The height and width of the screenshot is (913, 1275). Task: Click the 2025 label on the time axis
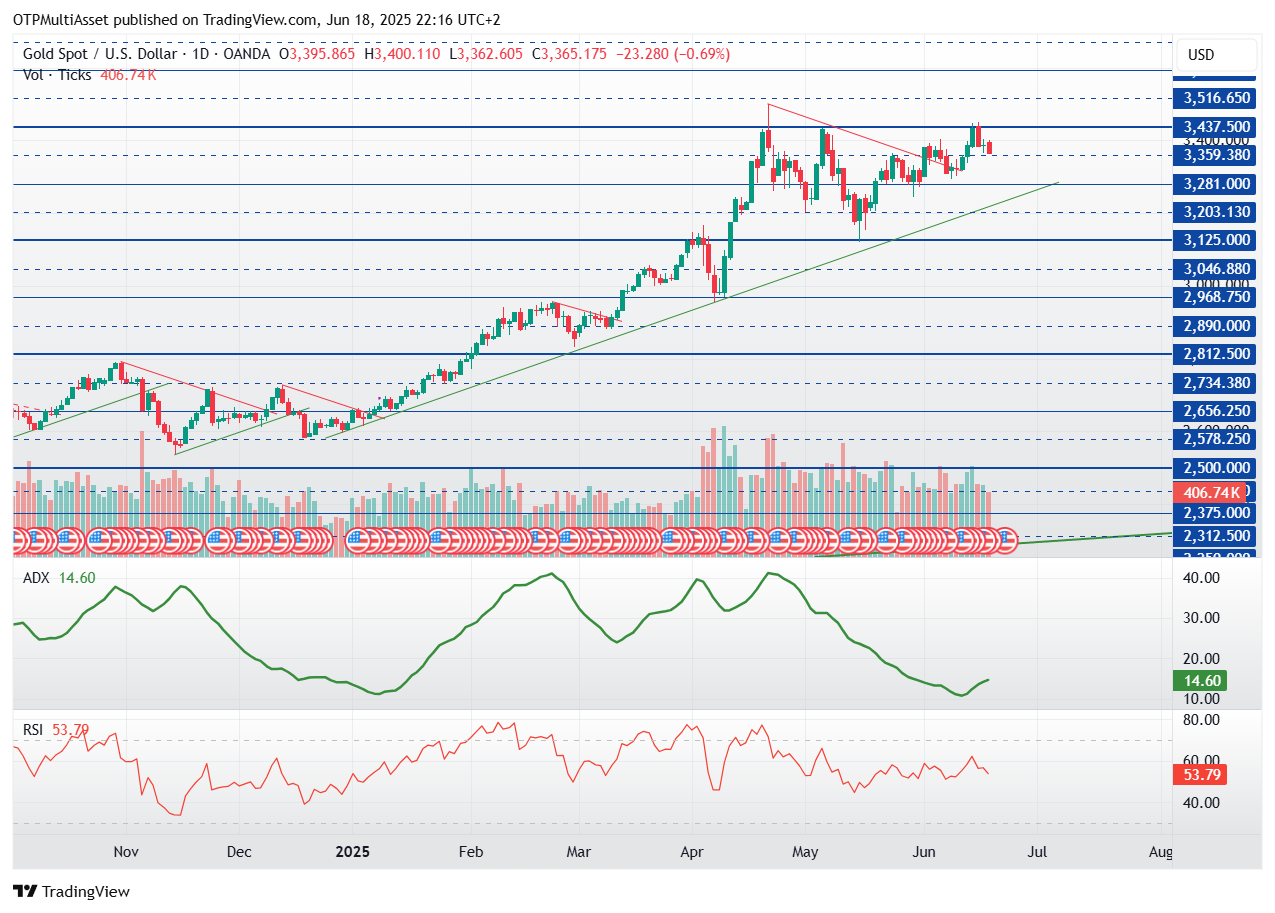pos(352,853)
